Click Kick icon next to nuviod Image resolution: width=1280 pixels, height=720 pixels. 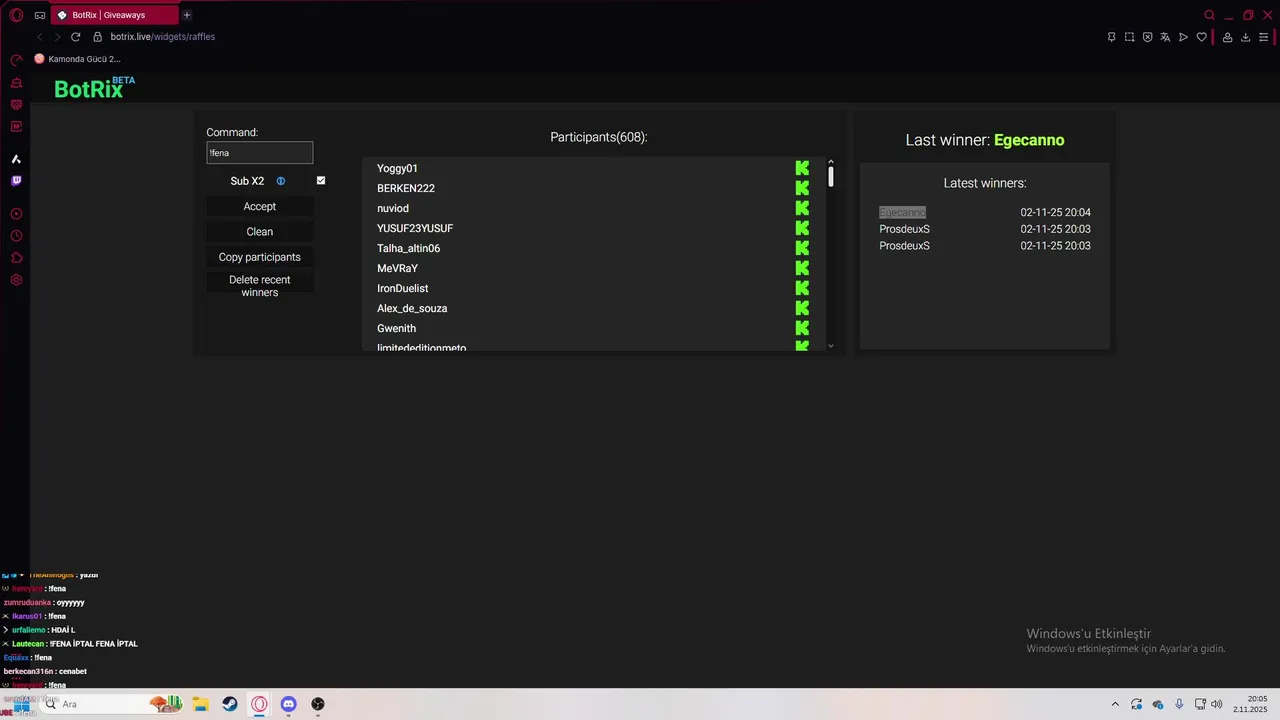[802, 208]
